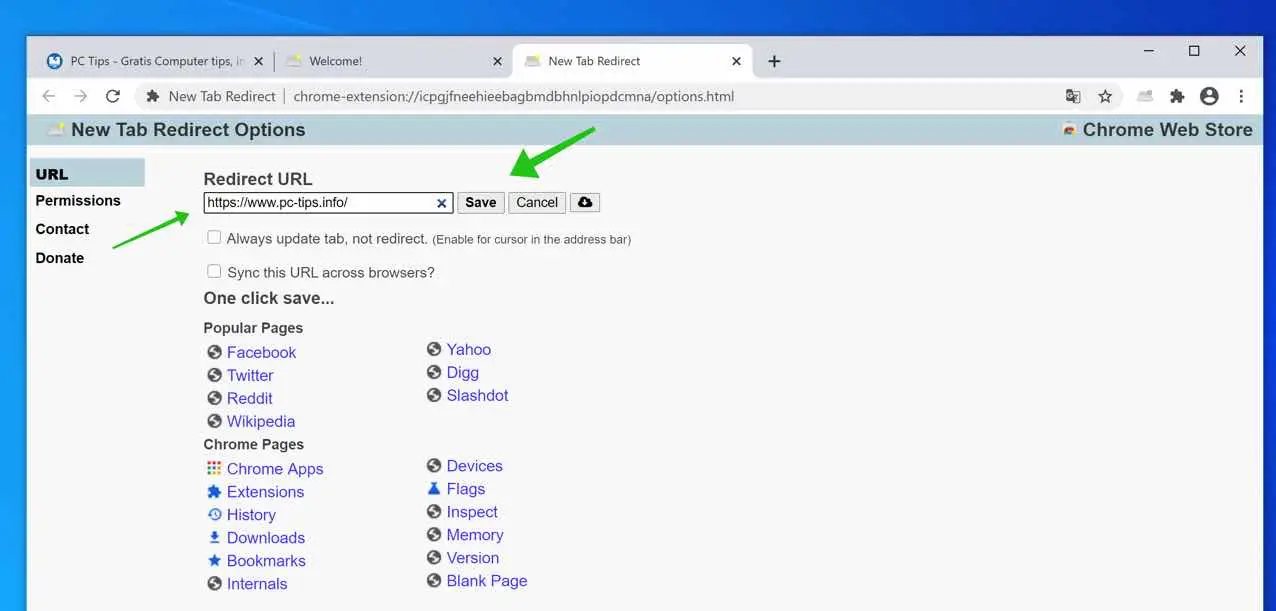Enable Always update tab, not redirect checkbox
The width and height of the screenshot is (1276, 611).
click(214, 238)
